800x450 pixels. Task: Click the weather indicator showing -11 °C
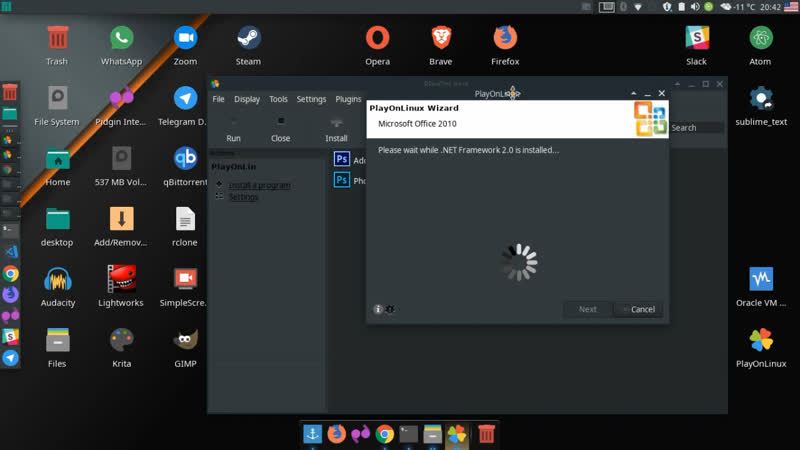(738, 7)
